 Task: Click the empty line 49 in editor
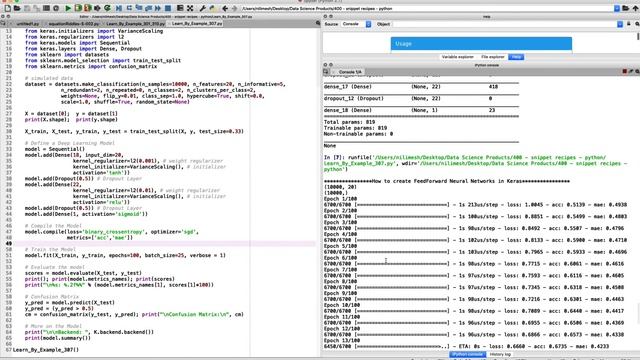coord(163,244)
